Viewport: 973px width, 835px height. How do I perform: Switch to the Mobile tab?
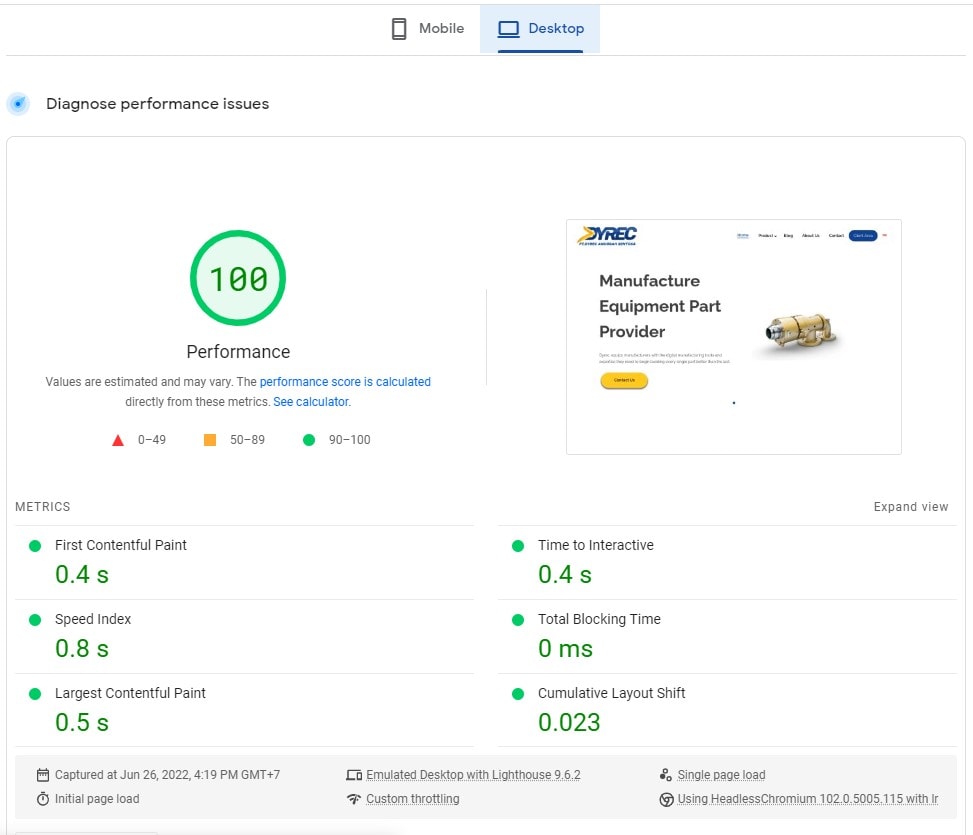(427, 29)
